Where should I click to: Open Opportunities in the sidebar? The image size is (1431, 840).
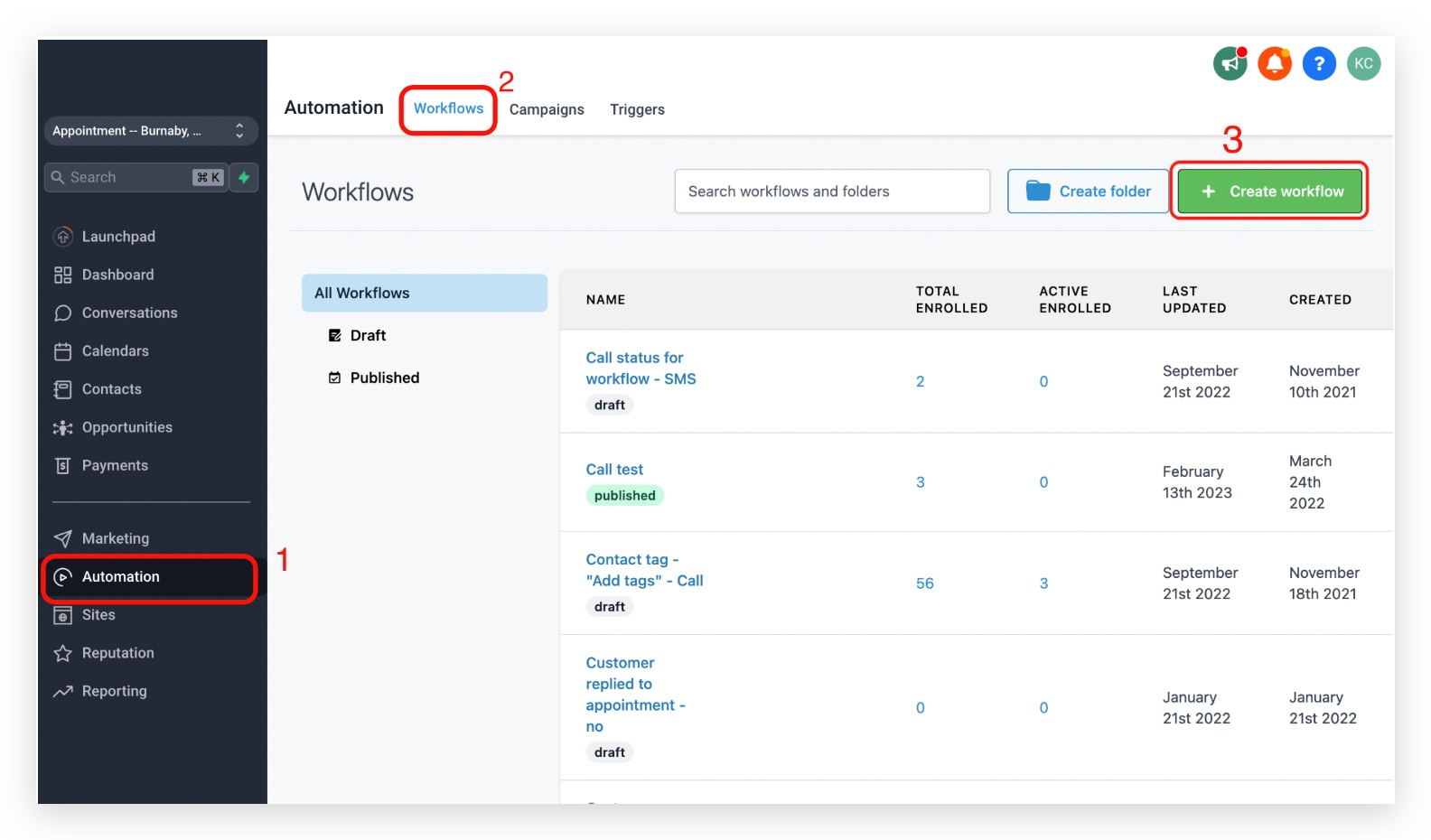tap(126, 427)
